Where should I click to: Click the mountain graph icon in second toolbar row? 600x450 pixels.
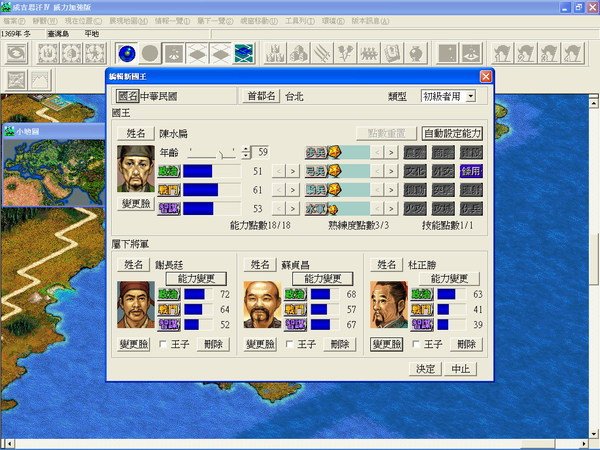click(x=40, y=80)
